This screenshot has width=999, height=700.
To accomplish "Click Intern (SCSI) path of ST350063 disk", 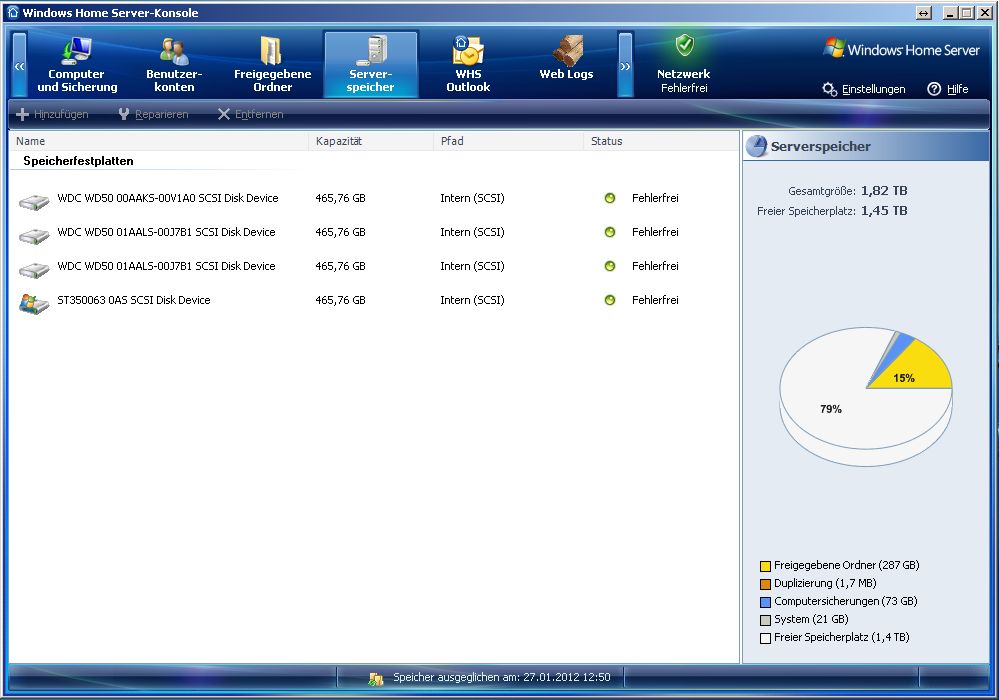I will pyautogui.click(x=472, y=300).
